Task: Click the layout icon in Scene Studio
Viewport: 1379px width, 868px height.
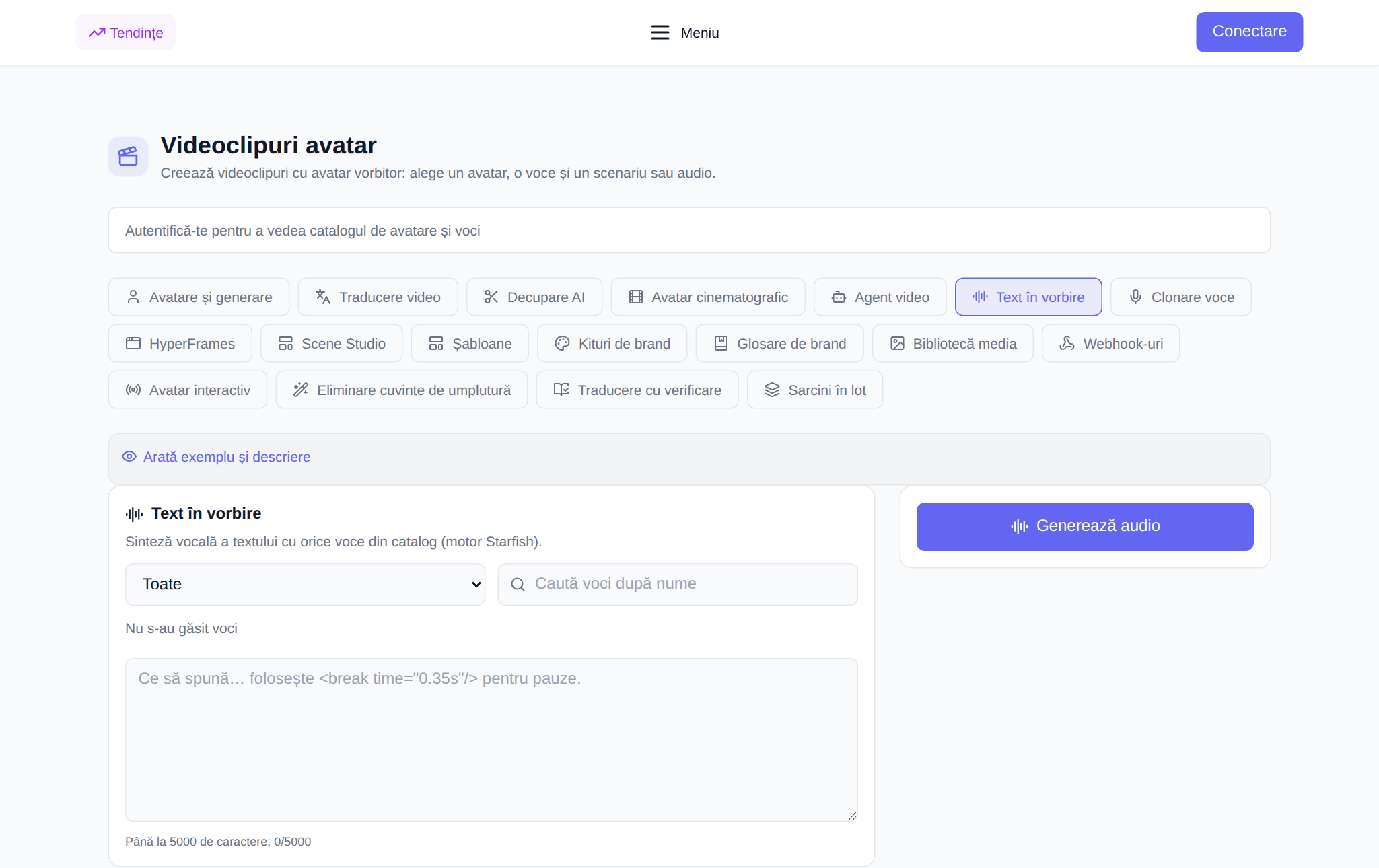Action: [285, 343]
